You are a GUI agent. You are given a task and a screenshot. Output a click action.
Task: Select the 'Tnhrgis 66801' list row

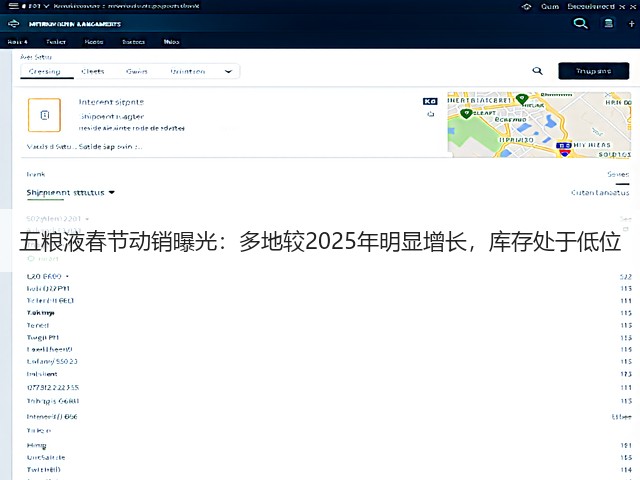tap(329, 401)
